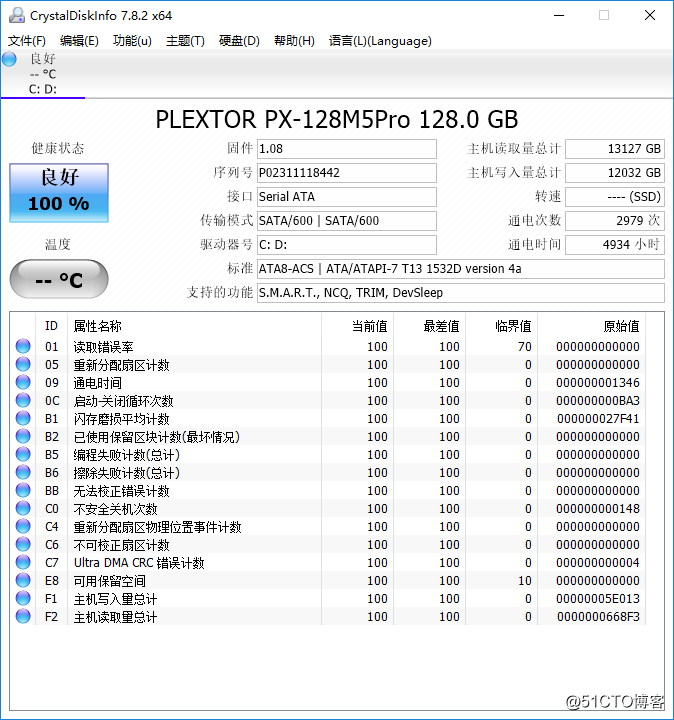Screen dimensions: 674x720
Task: Click the serial number field P02311118442
Action: coord(347,173)
